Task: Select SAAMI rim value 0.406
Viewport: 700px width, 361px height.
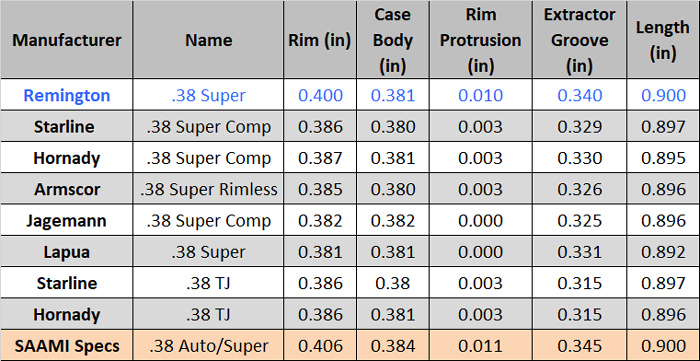Action: pos(320,346)
